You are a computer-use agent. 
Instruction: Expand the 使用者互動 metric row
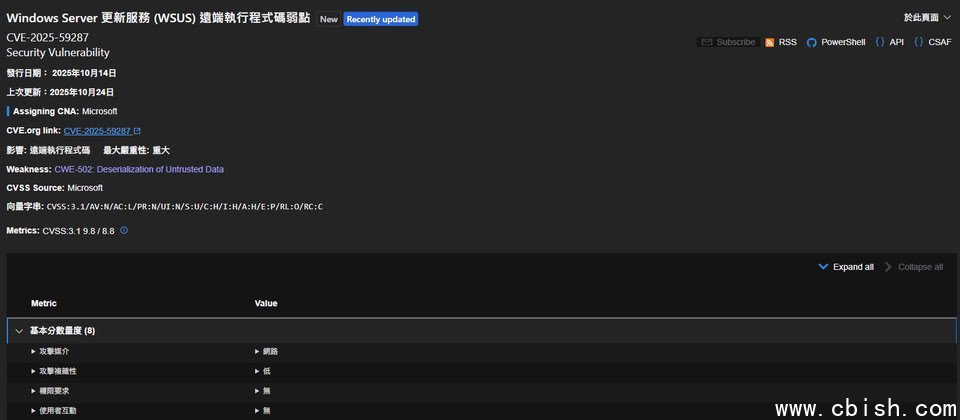pyautogui.click(x=33, y=410)
